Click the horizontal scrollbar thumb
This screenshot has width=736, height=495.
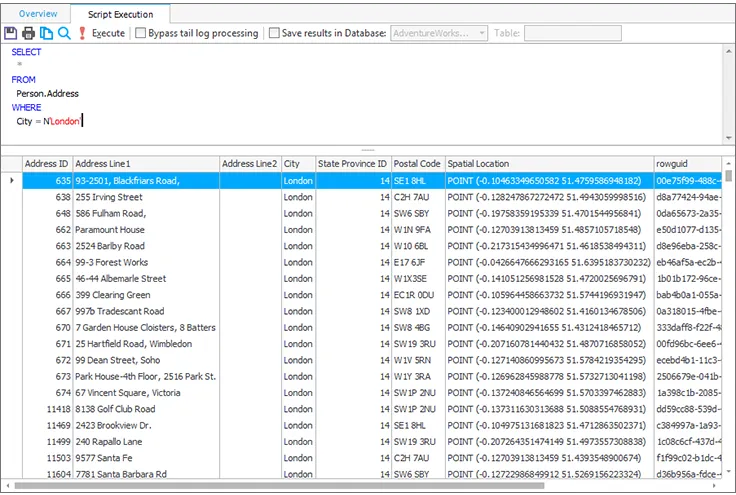(x=279, y=486)
